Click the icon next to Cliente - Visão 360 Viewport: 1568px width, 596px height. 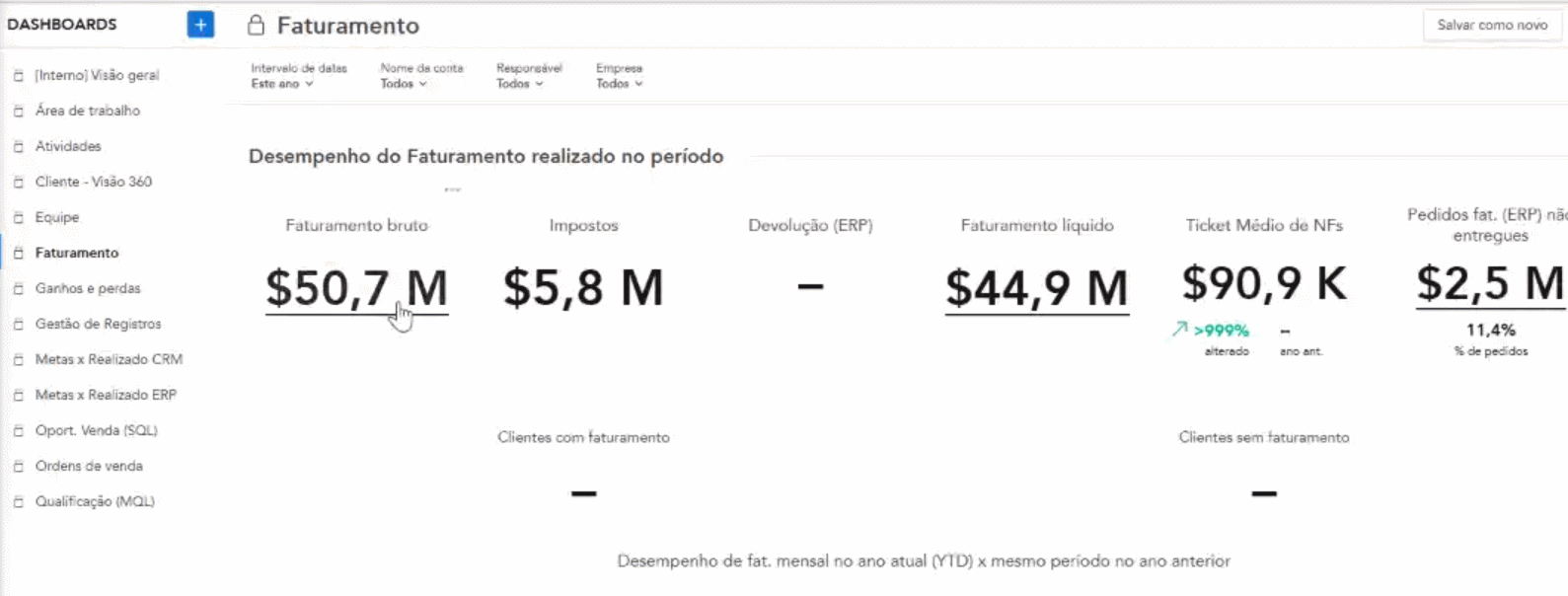(x=18, y=182)
